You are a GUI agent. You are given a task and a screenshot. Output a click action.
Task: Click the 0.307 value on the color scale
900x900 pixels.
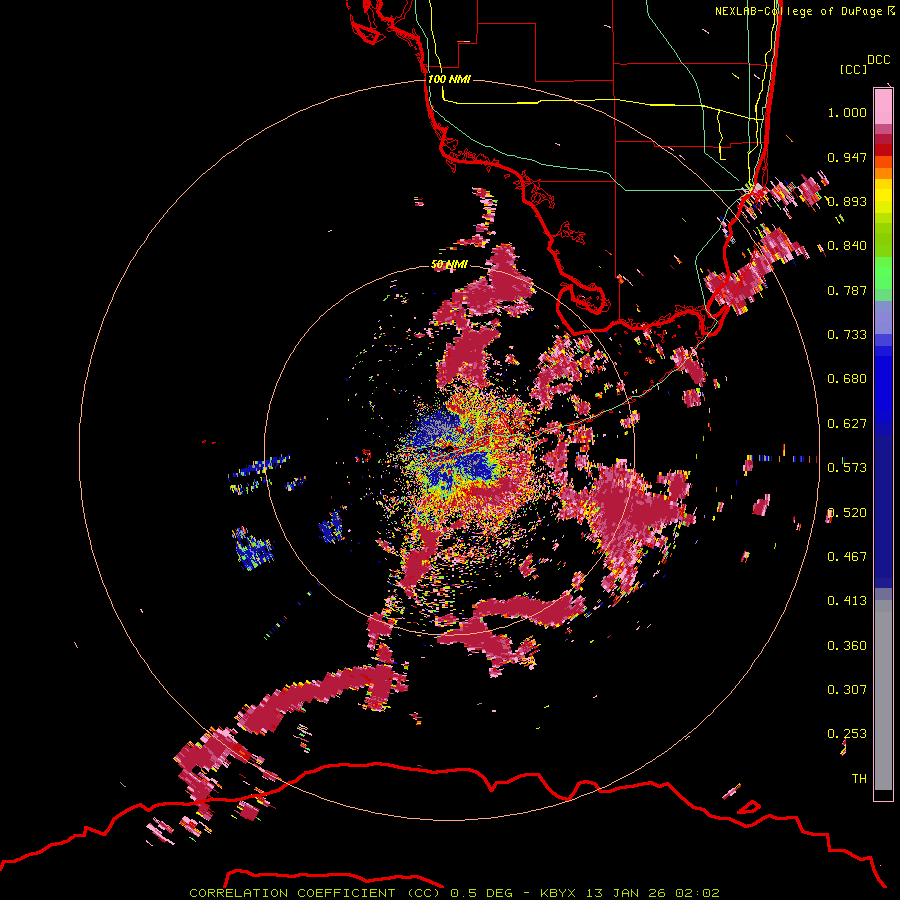[x=847, y=689]
